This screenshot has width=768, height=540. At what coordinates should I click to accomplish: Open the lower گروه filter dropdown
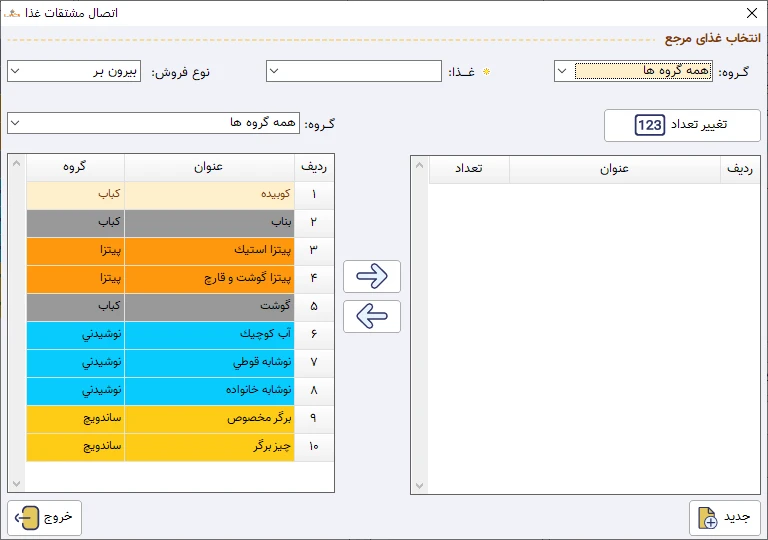[x=15, y=123]
